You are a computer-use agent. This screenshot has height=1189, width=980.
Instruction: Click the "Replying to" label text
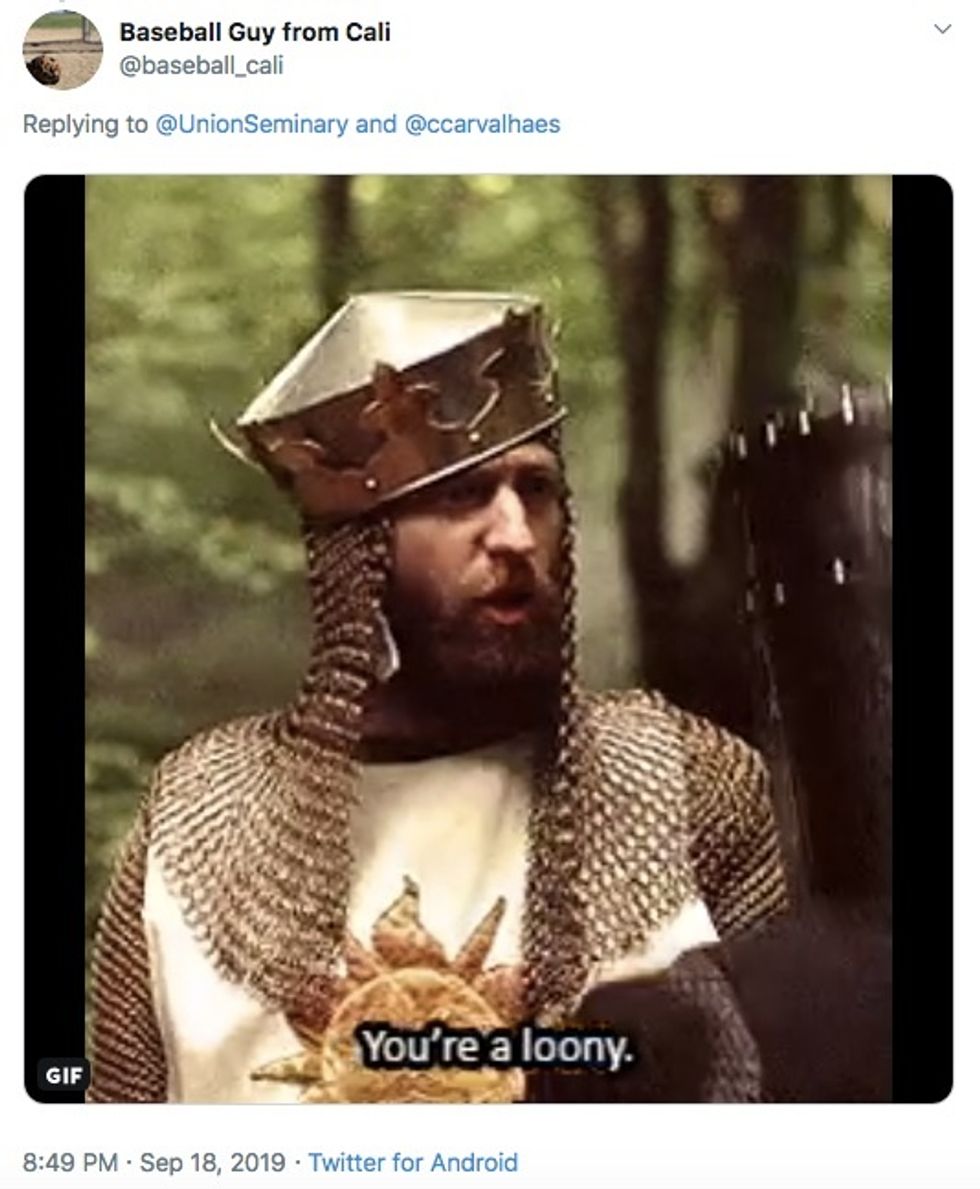click(85, 124)
